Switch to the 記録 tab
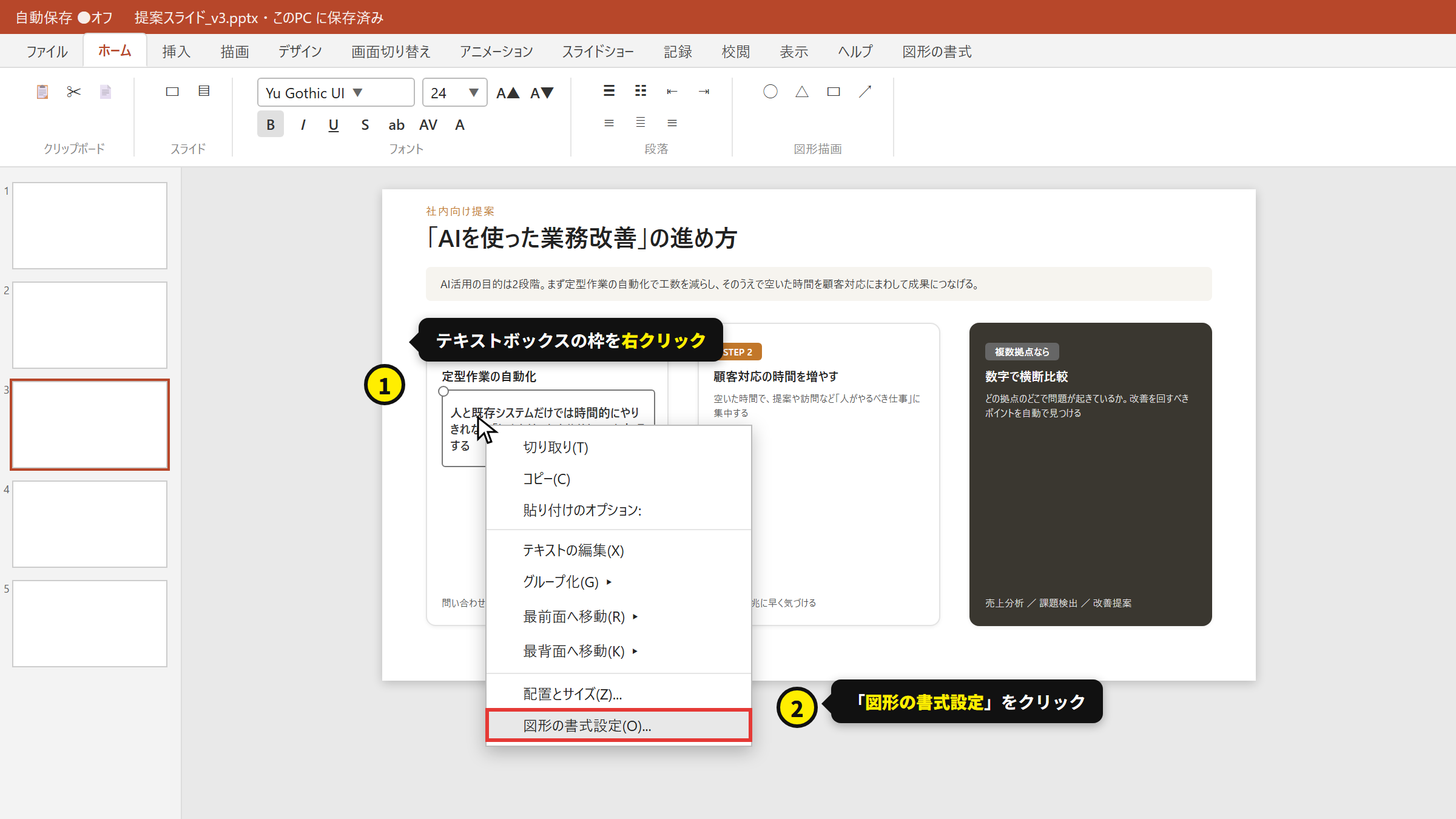Image resolution: width=1456 pixels, height=819 pixels. click(x=678, y=52)
